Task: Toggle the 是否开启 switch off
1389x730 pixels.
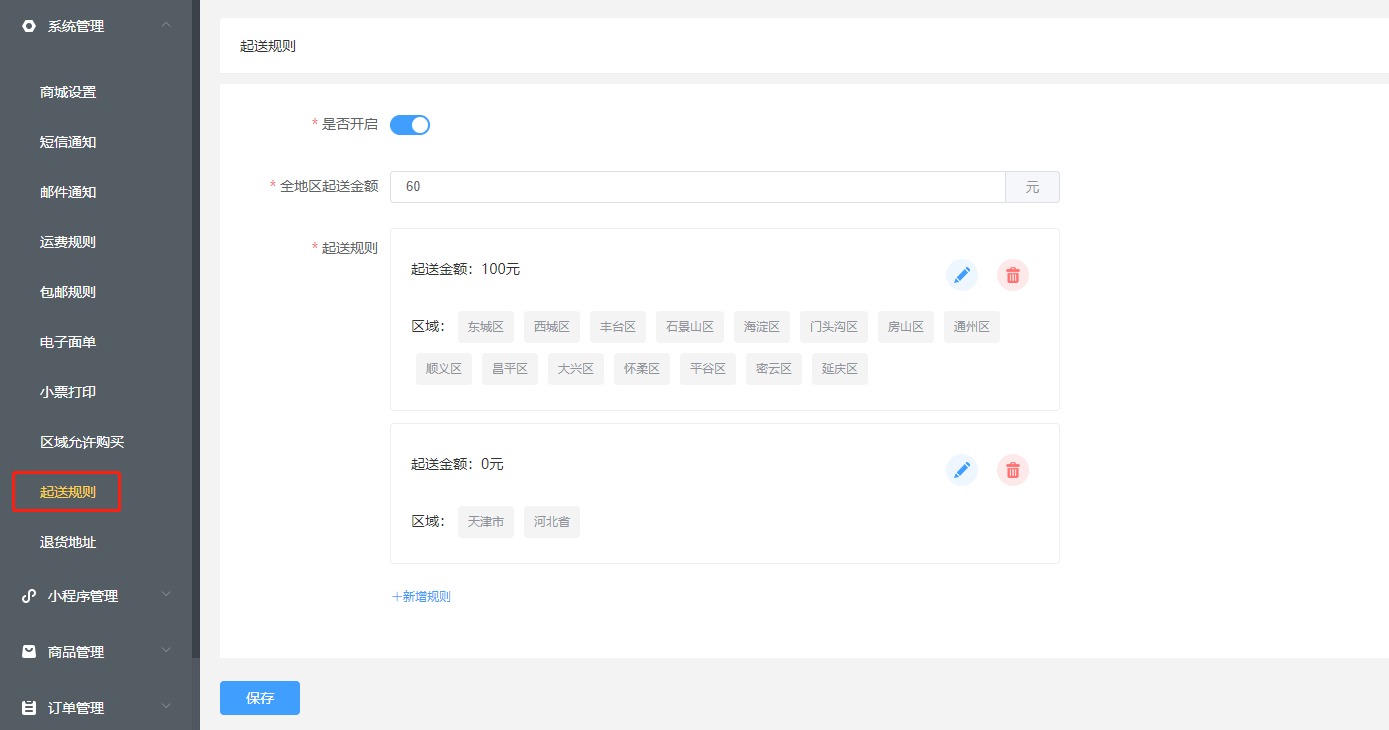Action: point(410,125)
